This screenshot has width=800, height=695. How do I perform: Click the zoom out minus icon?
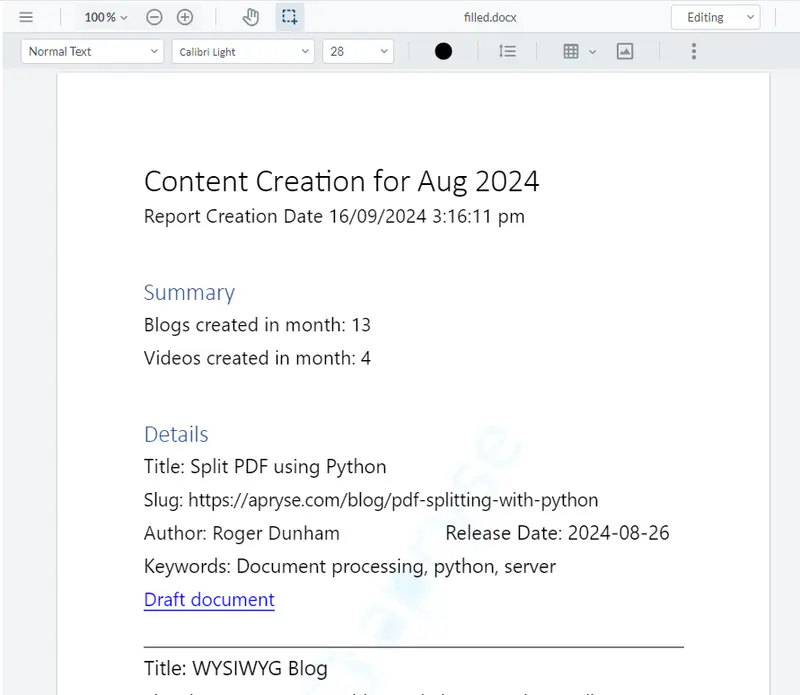(x=154, y=17)
